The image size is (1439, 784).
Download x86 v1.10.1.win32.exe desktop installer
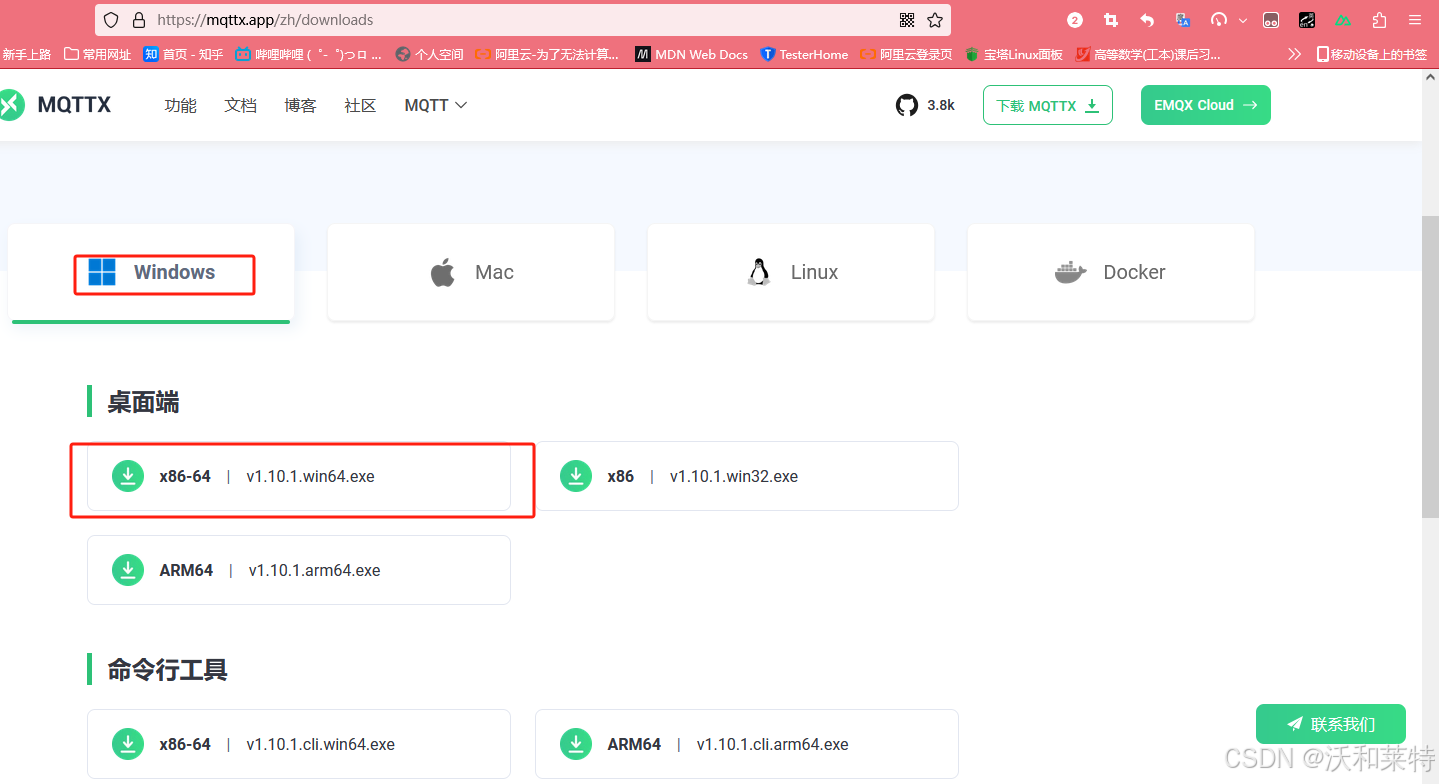[x=747, y=476]
